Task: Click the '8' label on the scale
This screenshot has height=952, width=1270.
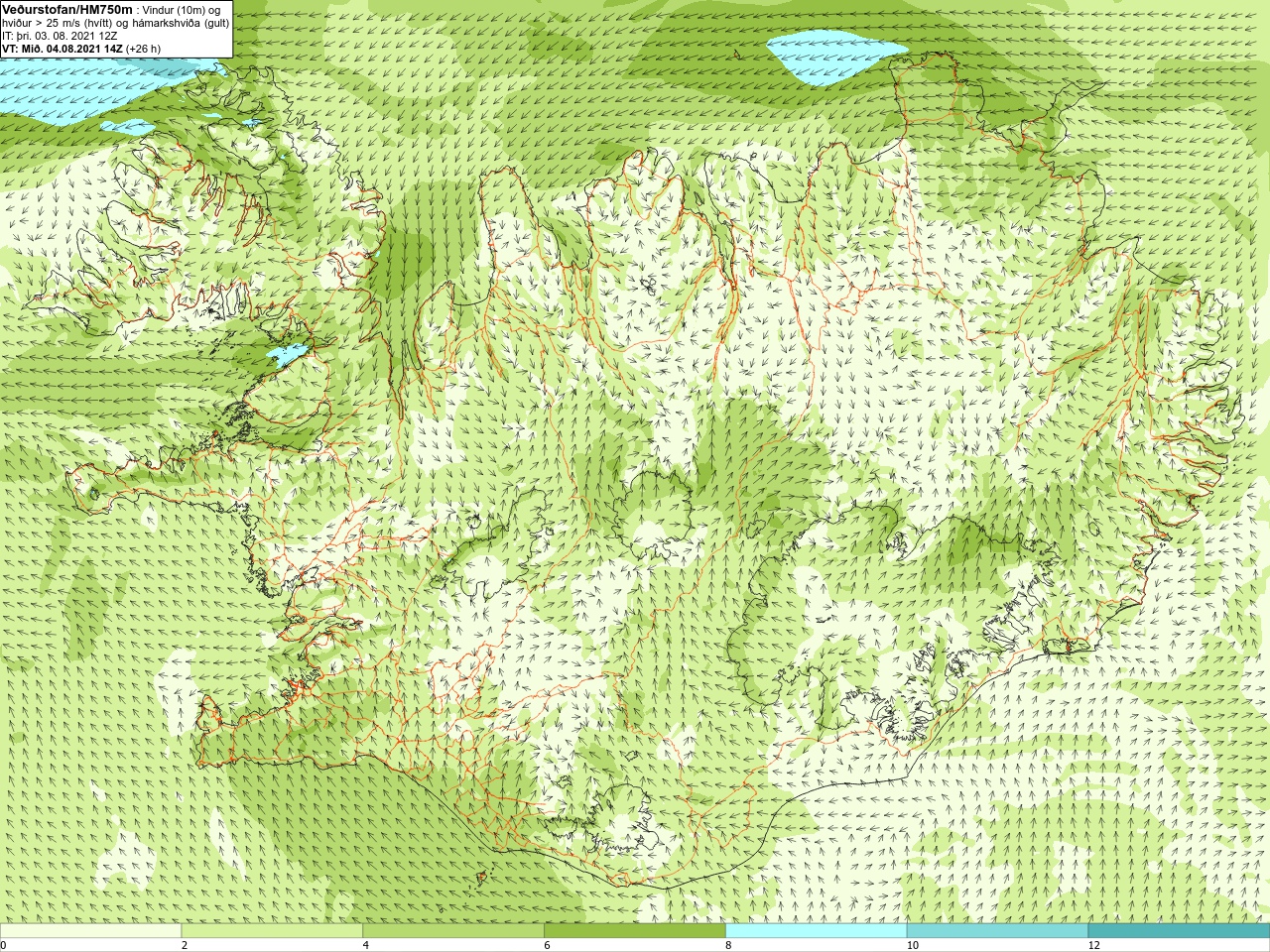Action: [728, 945]
